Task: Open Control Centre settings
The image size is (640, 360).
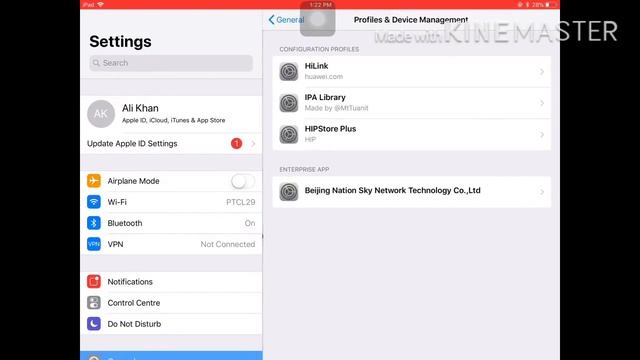Action: pos(171,303)
